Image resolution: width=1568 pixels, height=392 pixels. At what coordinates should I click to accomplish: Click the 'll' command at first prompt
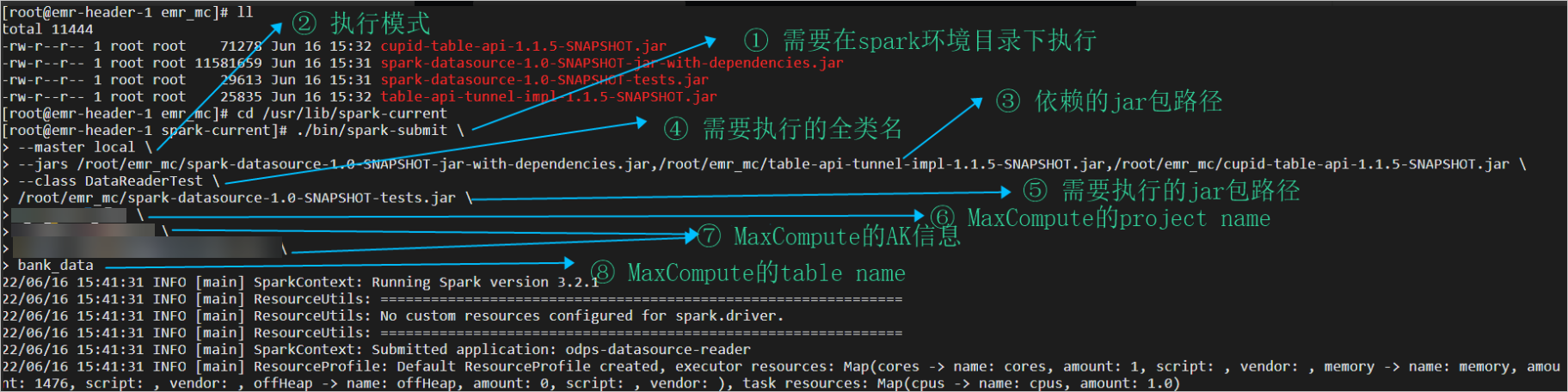coord(245,13)
